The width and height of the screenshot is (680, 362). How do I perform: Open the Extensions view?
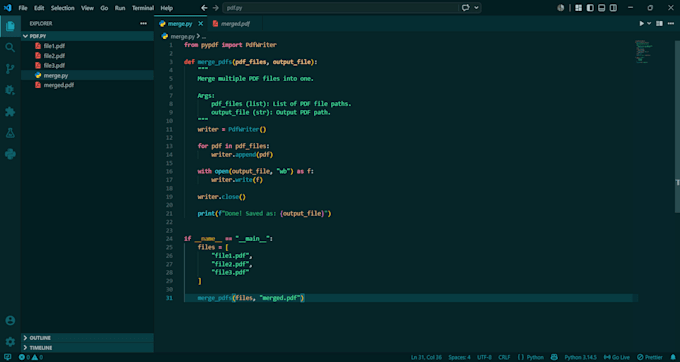(x=10, y=112)
